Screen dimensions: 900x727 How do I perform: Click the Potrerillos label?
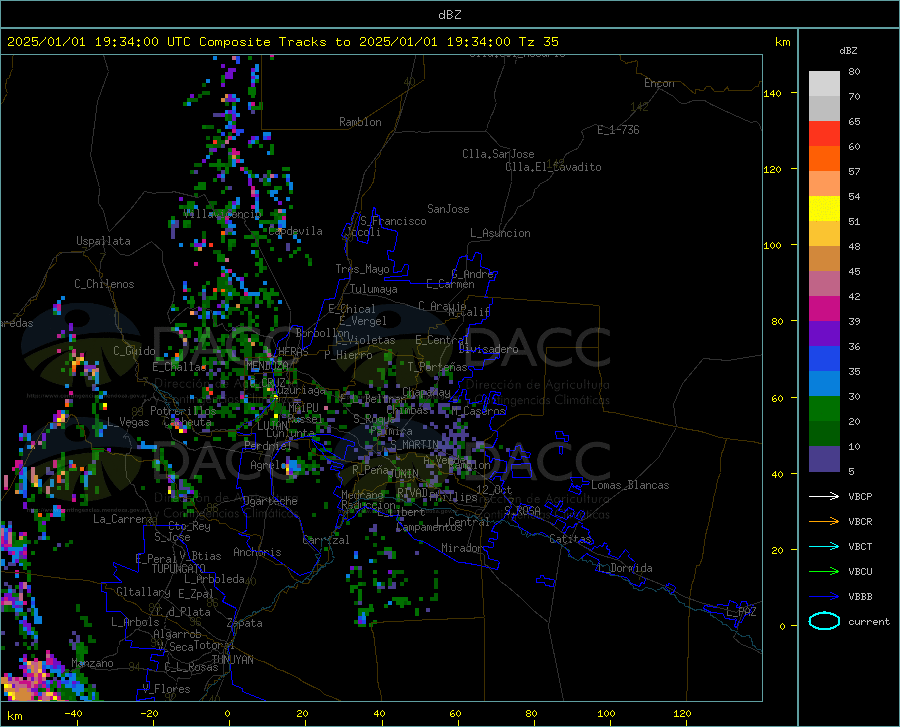tap(183, 411)
